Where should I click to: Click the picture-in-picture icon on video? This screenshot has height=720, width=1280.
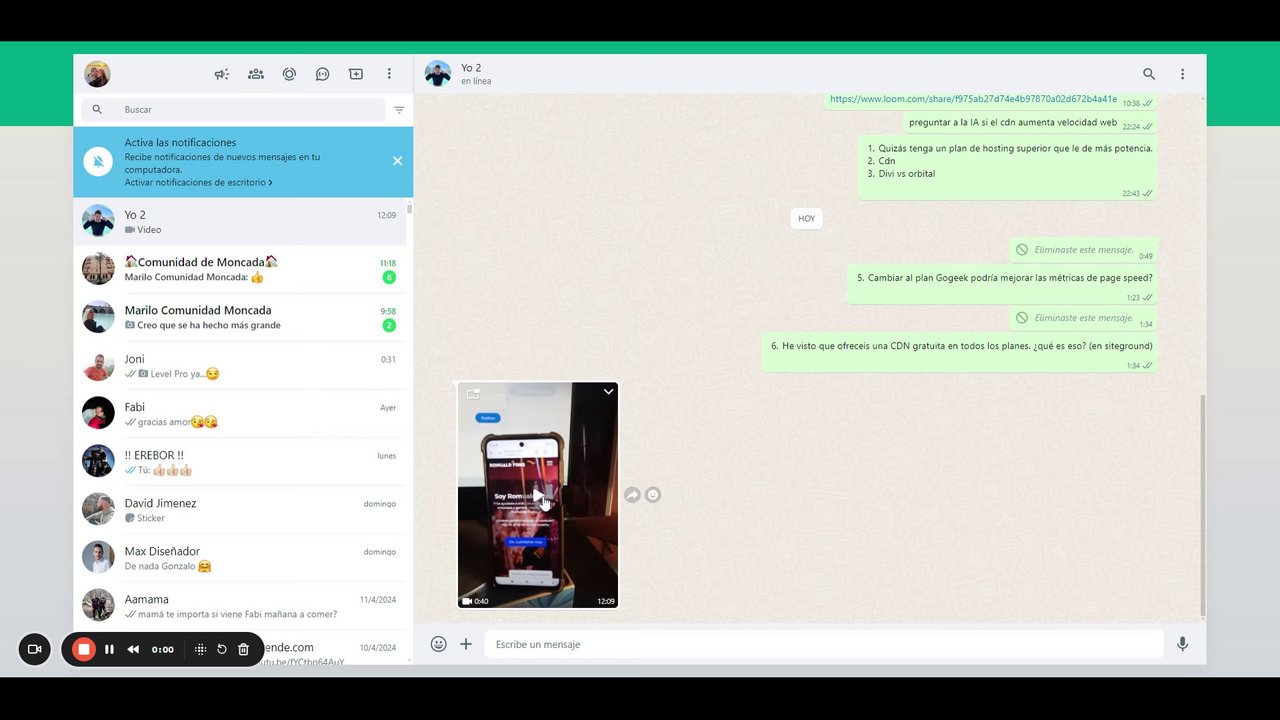[x=473, y=394]
